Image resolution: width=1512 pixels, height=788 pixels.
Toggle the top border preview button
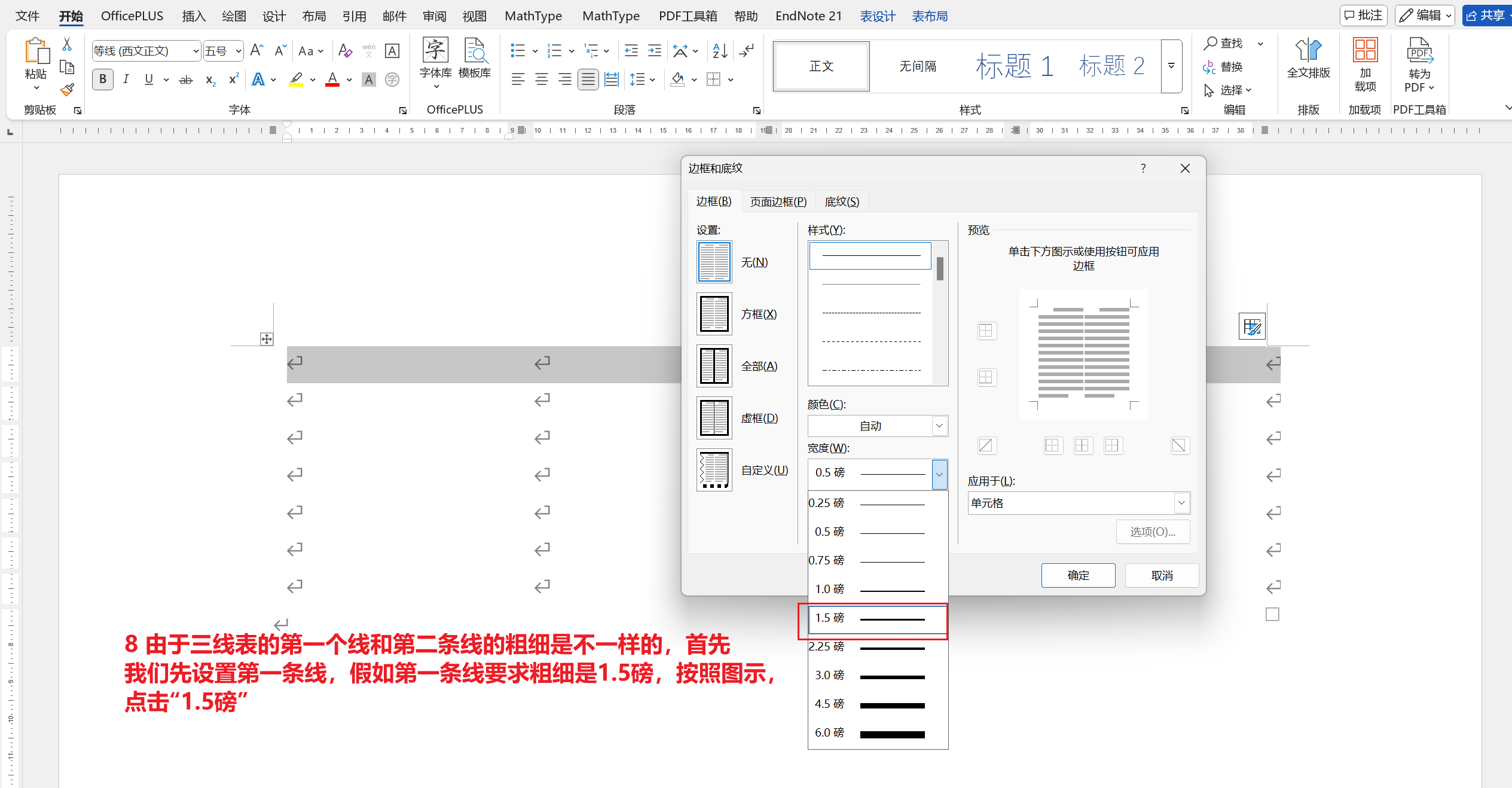(986, 331)
